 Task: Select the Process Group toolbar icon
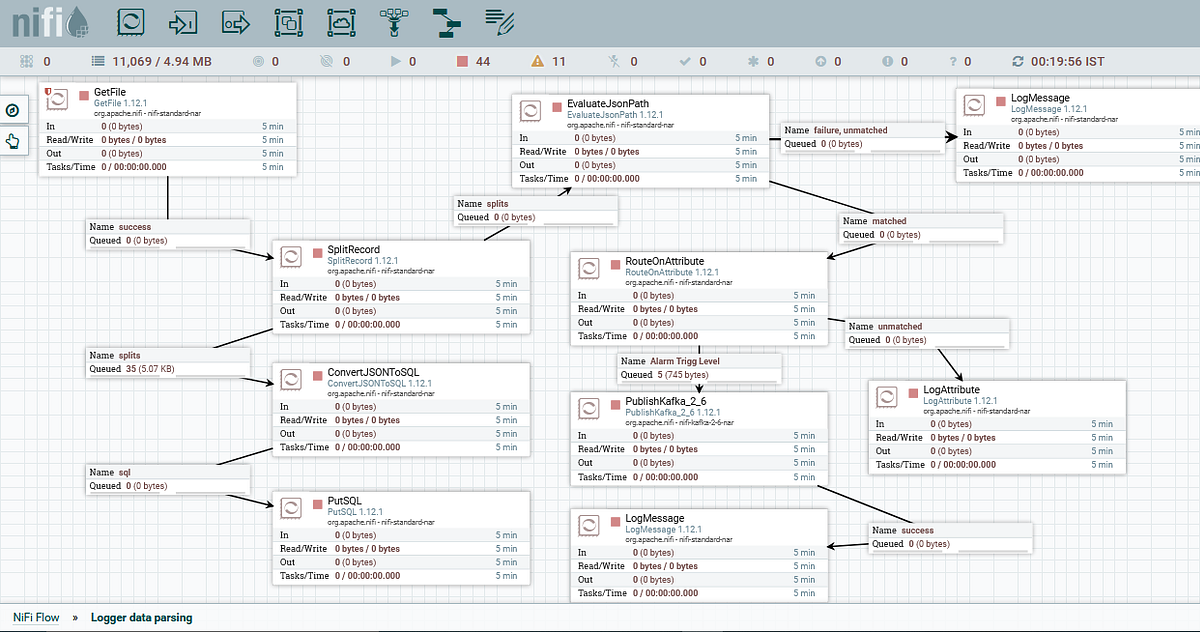coord(289,21)
